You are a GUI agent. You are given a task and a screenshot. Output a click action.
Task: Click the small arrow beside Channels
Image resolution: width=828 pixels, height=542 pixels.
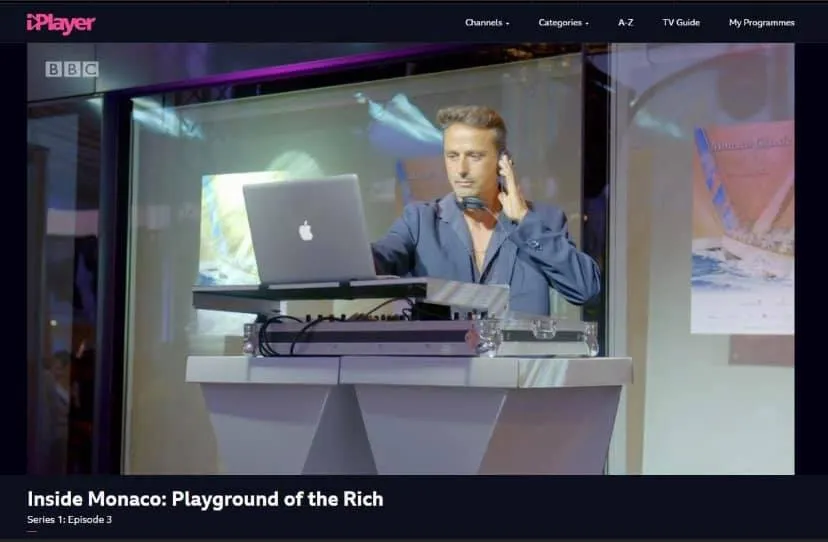click(507, 23)
